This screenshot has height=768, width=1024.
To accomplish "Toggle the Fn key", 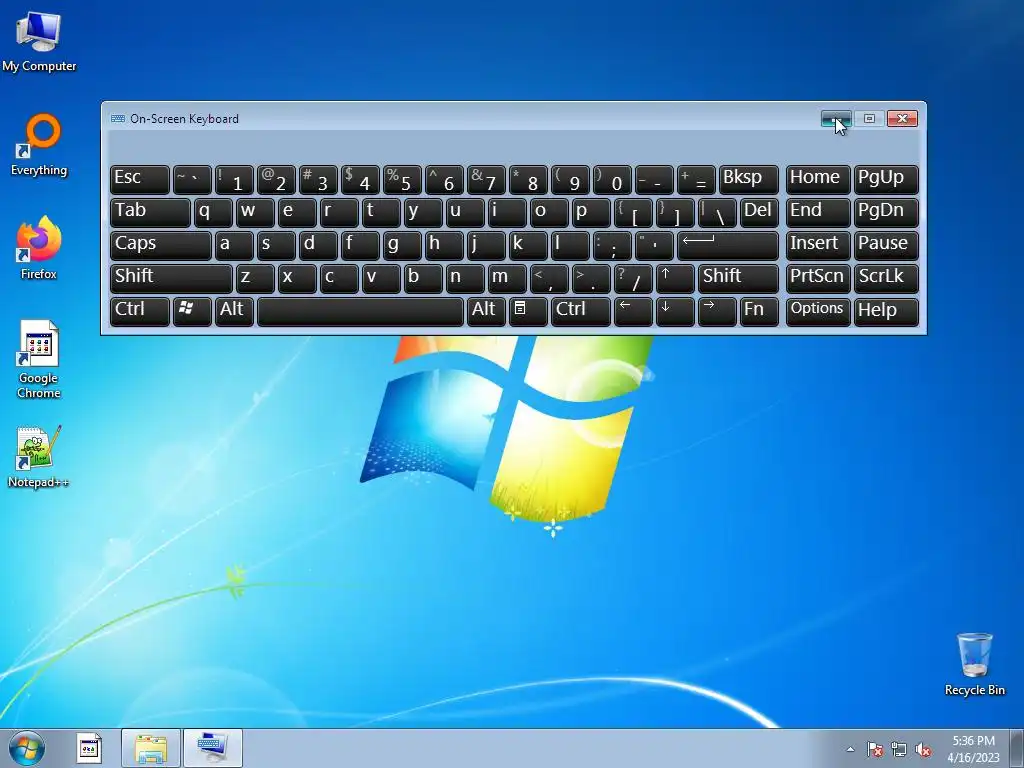I will tap(759, 310).
